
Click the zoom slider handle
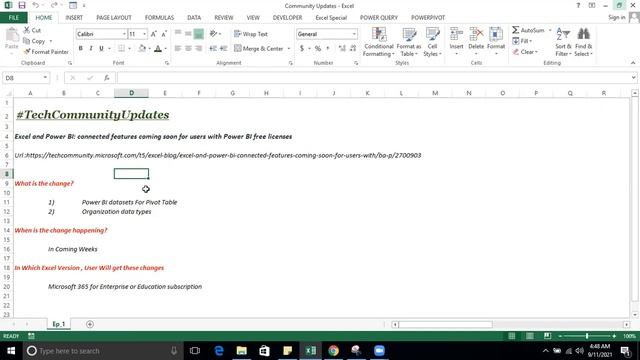coord(587,336)
